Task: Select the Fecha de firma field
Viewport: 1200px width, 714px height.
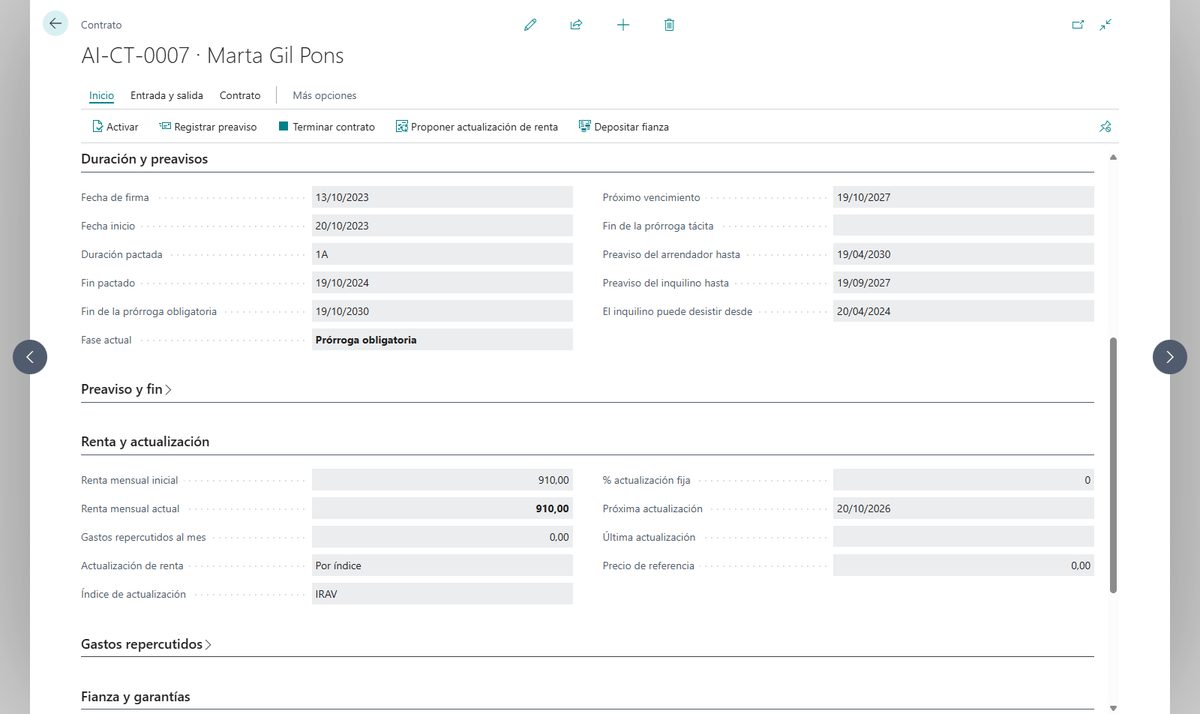Action: tap(442, 198)
